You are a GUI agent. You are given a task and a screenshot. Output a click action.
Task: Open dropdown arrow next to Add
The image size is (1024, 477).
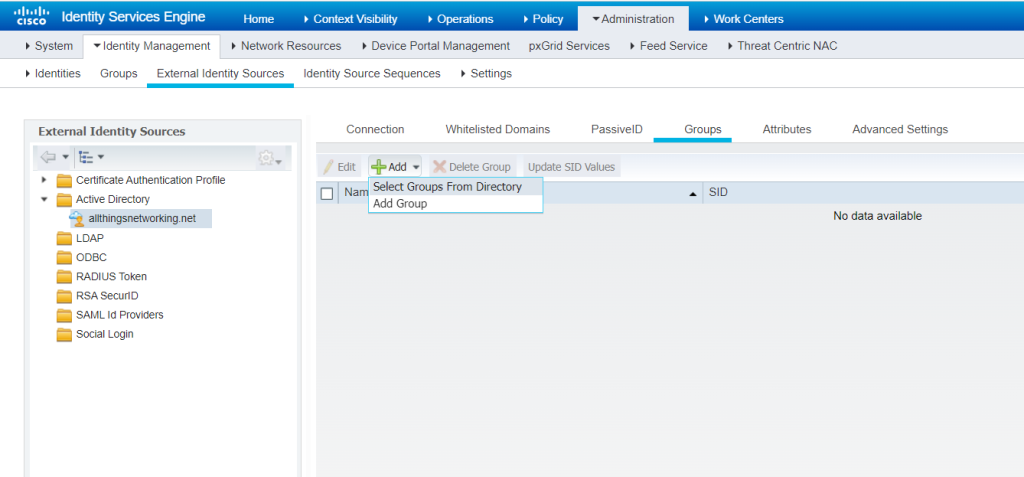point(416,167)
